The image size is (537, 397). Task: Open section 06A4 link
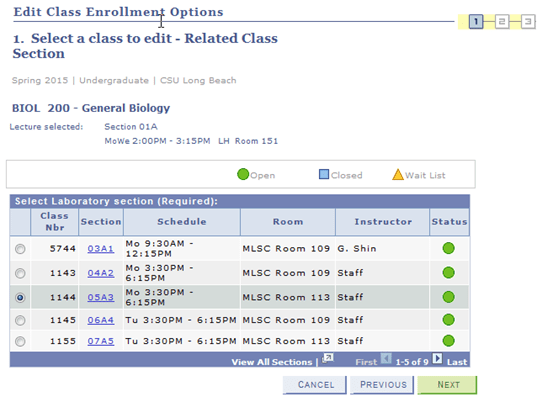[x=100, y=320]
